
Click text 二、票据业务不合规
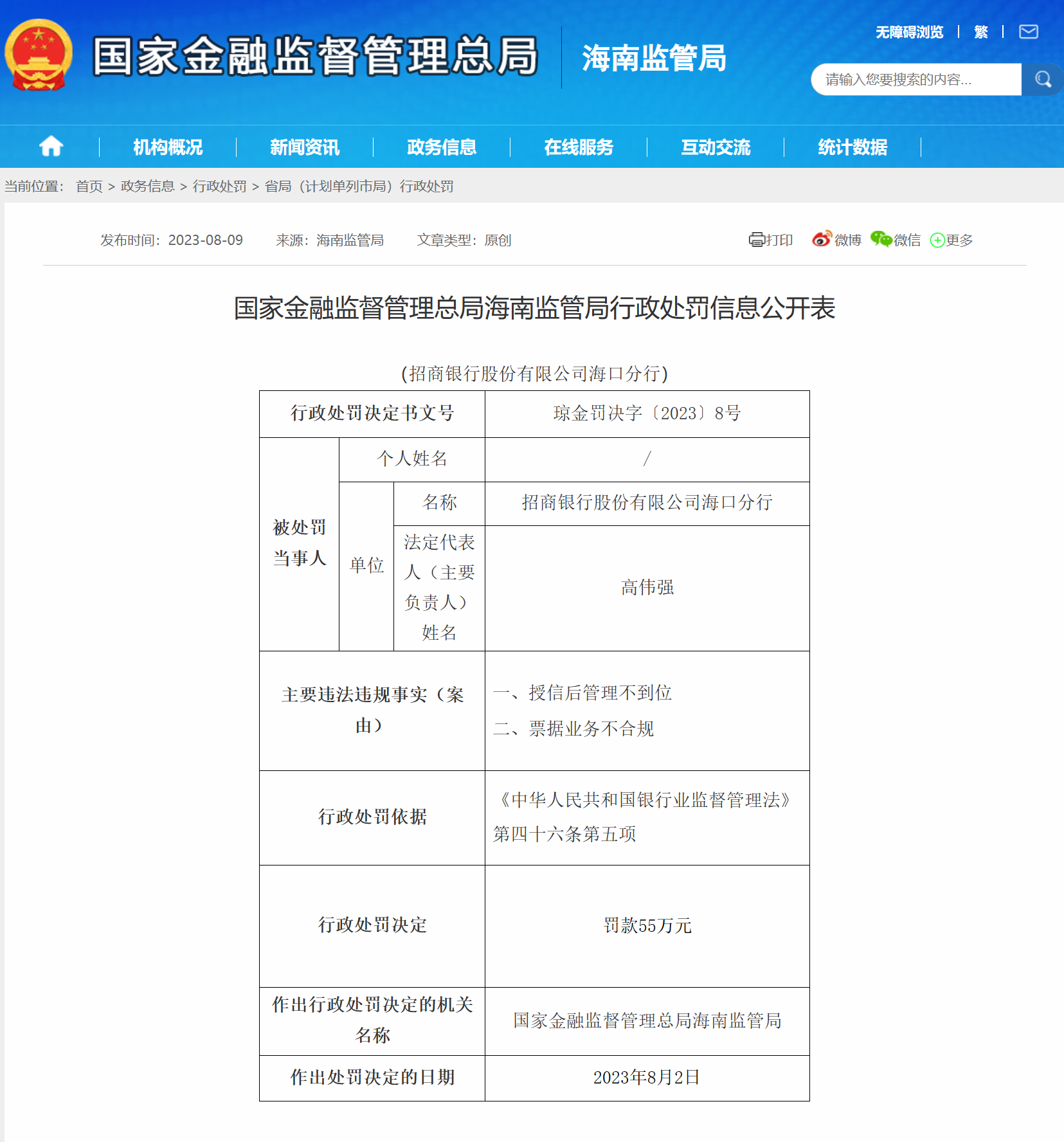click(573, 729)
